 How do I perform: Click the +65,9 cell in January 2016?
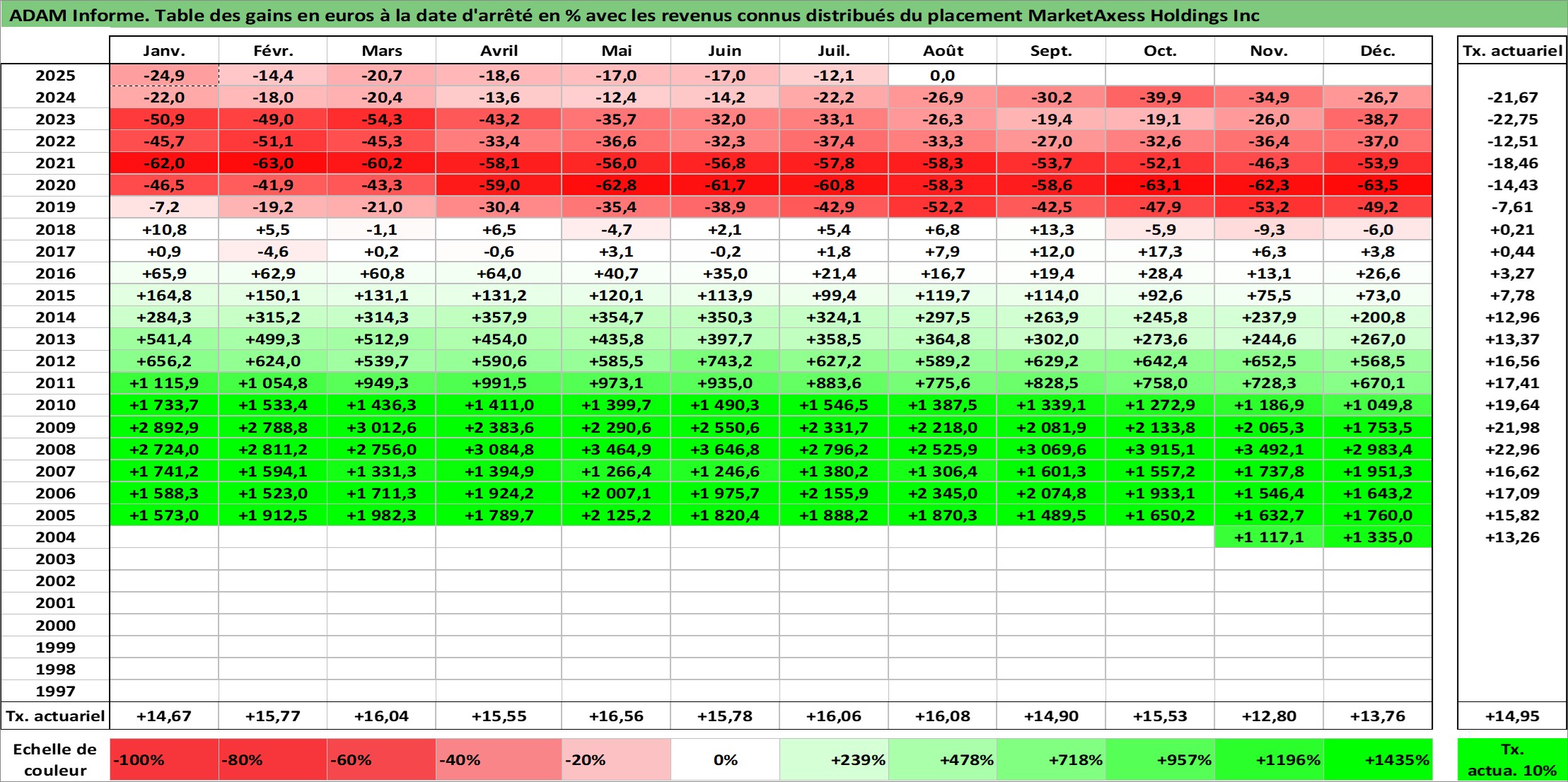[x=164, y=273]
